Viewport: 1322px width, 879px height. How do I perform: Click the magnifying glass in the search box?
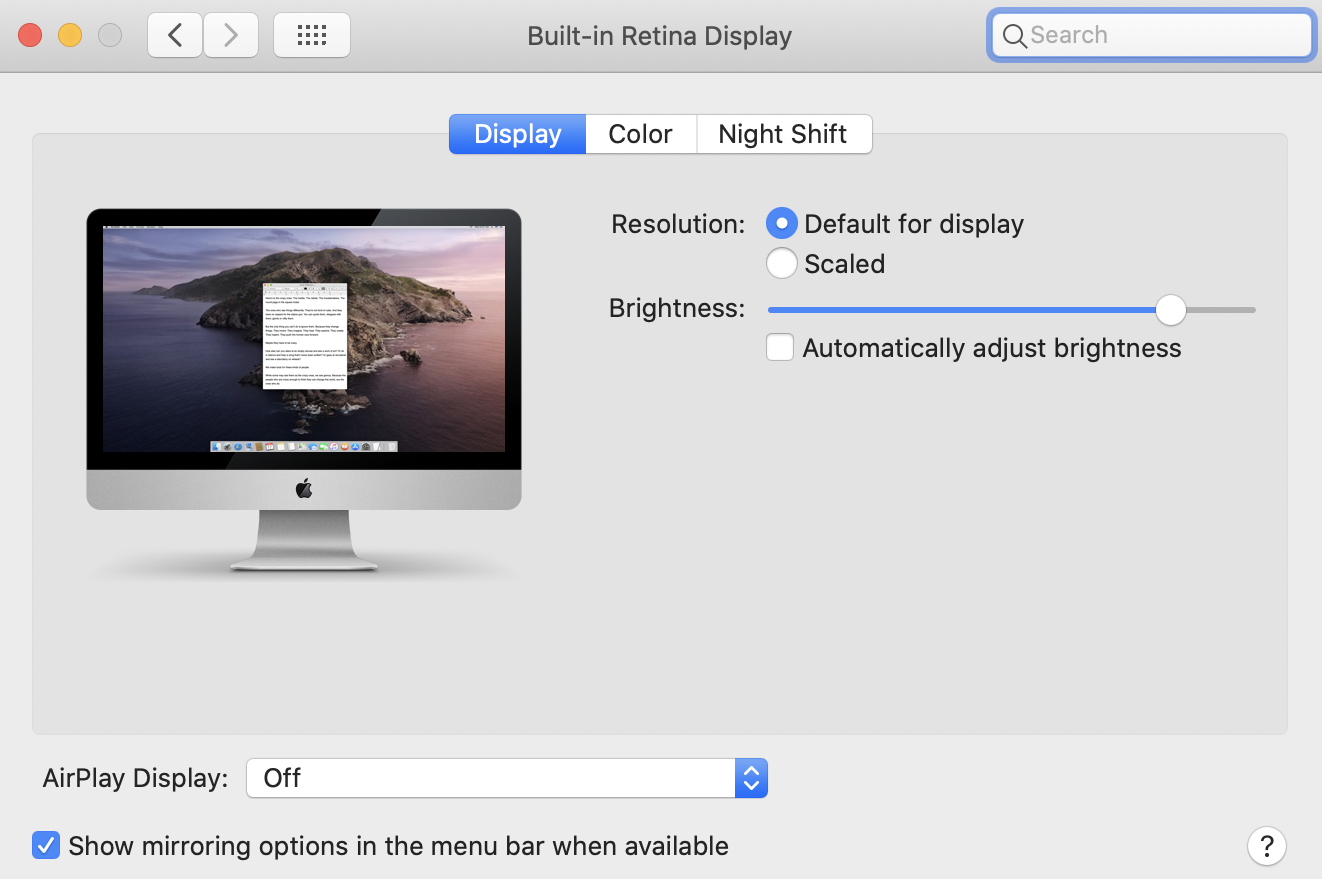click(1014, 36)
